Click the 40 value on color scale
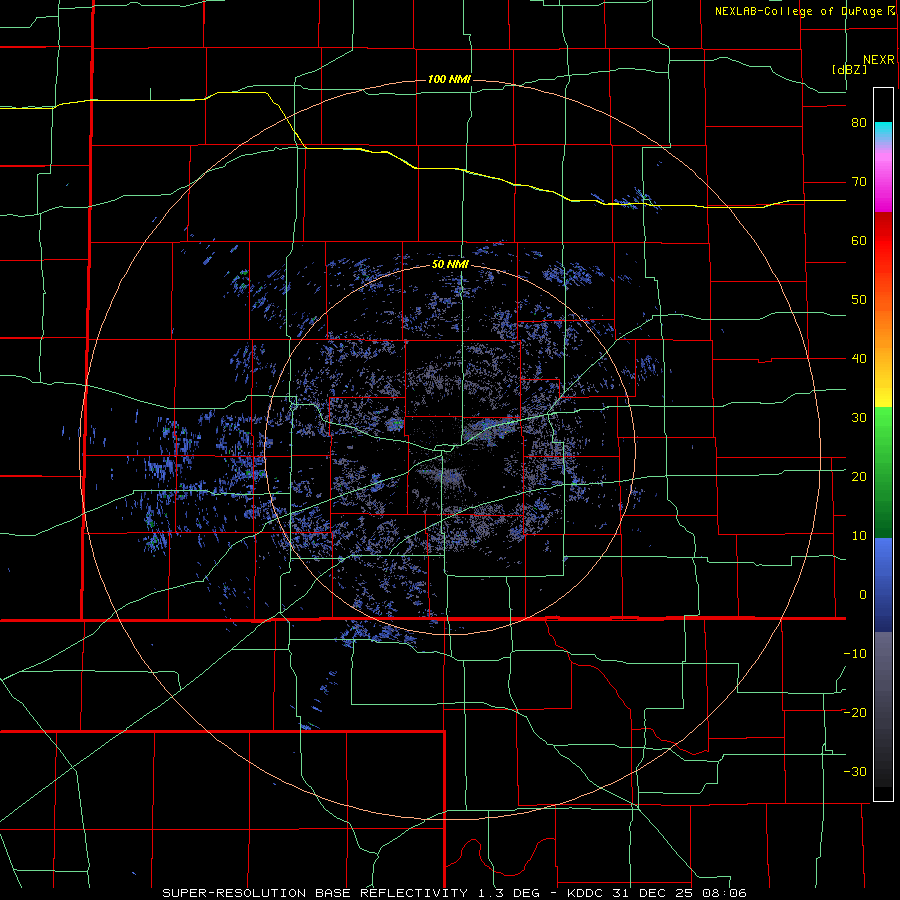Viewport: 900px width, 900px height. tap(859, 359)
